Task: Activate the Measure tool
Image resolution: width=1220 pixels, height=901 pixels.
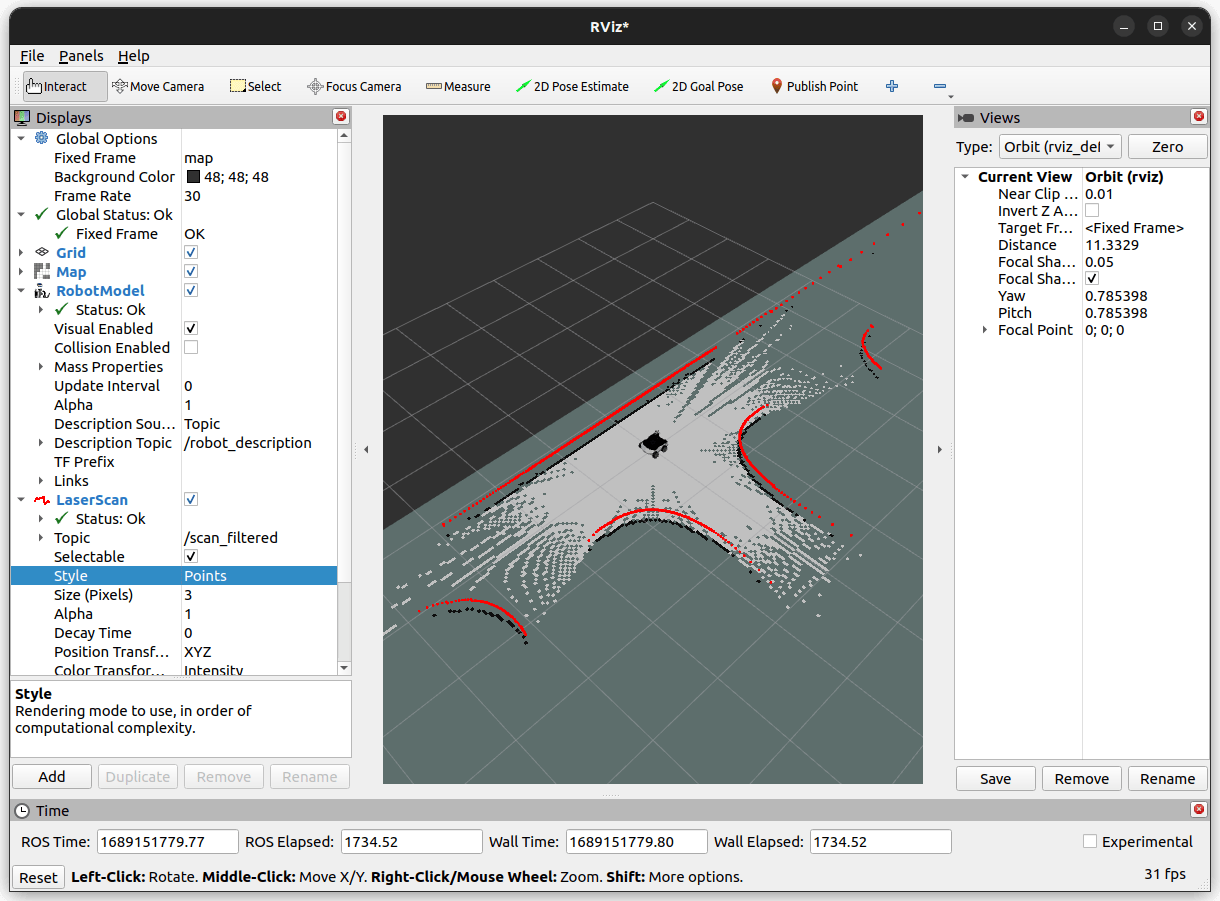Action: pyautogui.click(x=458, y=87)
